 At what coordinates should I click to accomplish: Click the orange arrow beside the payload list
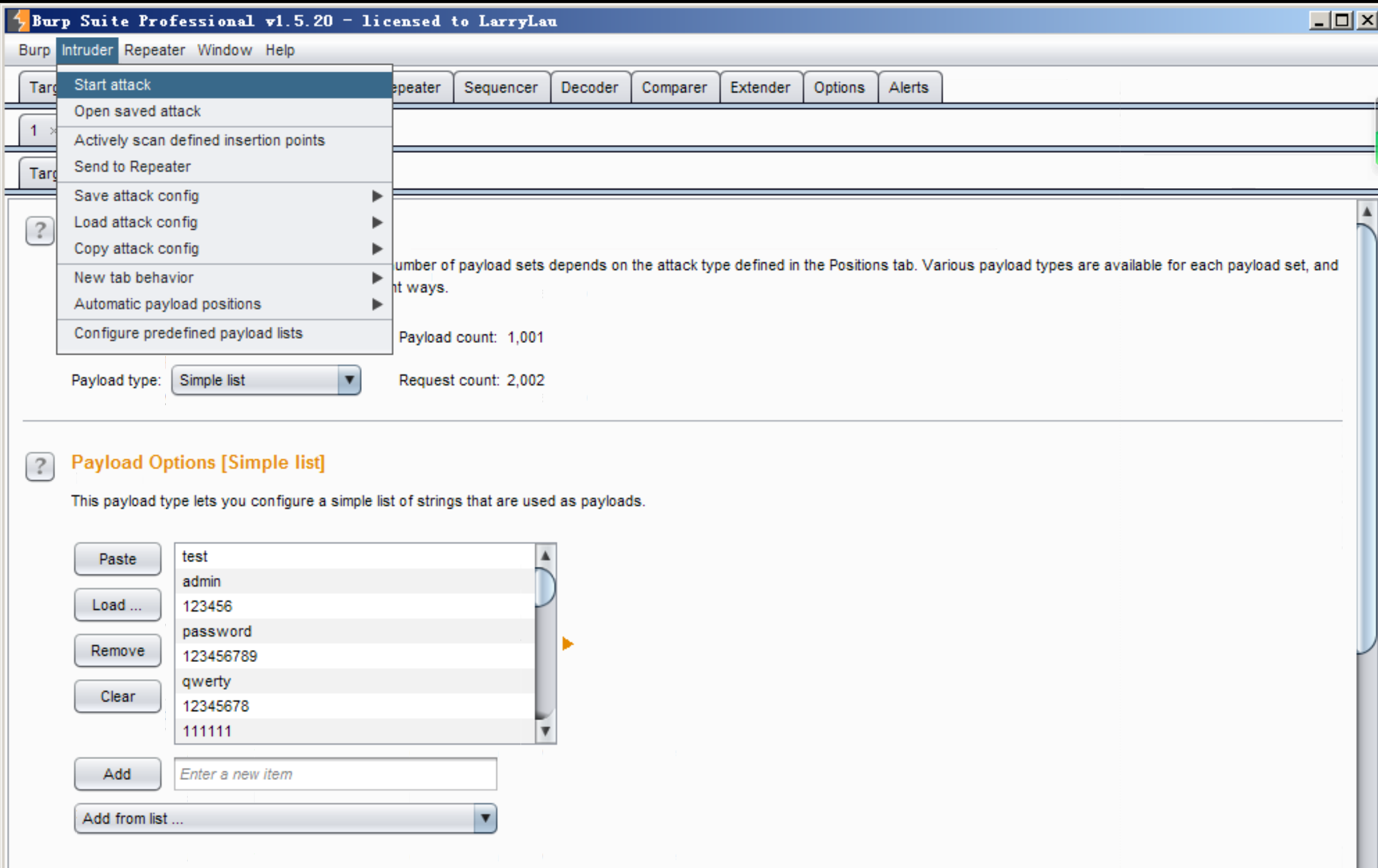pyautogui.click(x=567, y=644)
